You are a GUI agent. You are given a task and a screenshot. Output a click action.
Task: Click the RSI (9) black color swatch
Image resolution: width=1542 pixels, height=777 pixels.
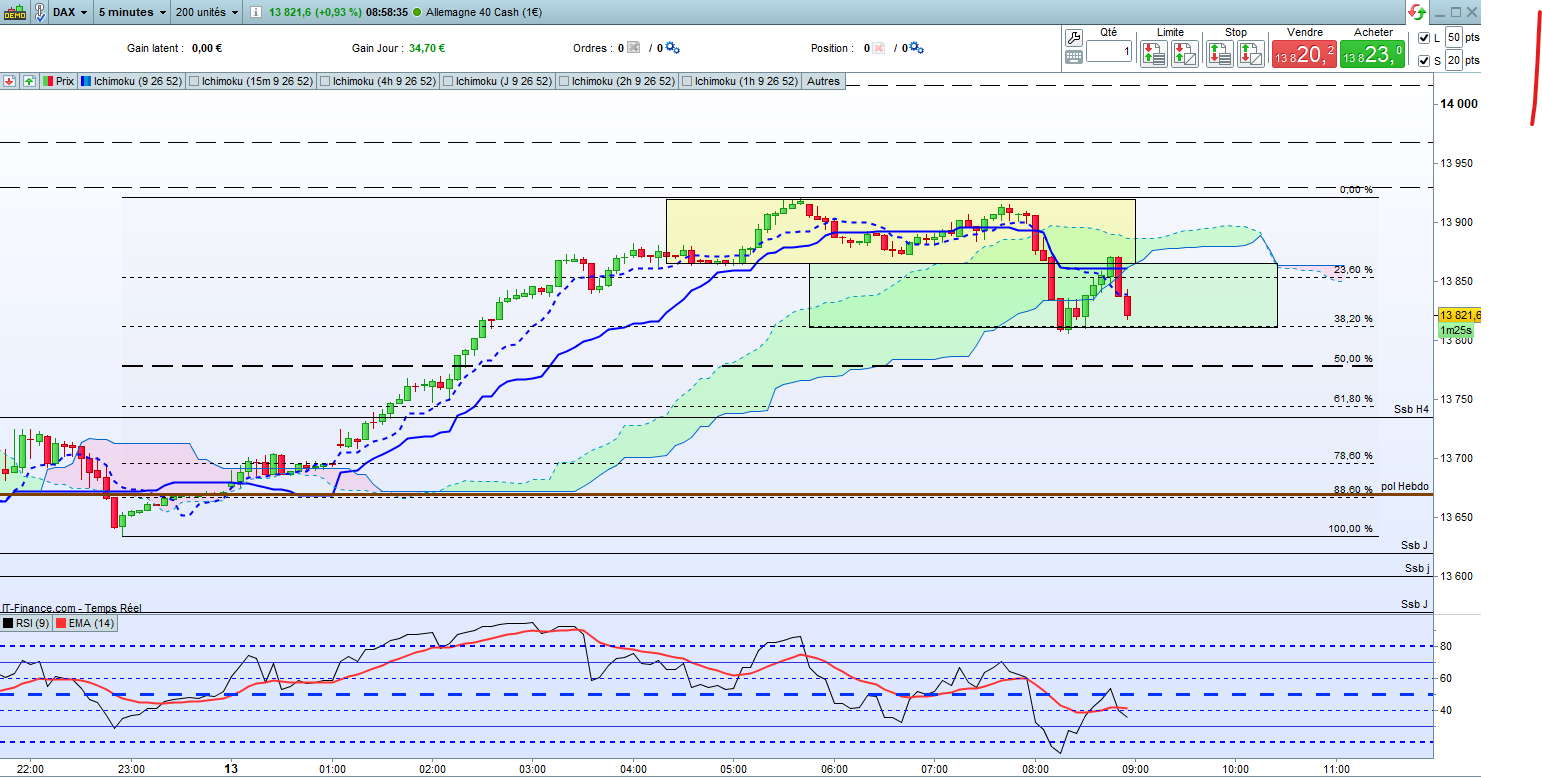[x=8, y=623]
